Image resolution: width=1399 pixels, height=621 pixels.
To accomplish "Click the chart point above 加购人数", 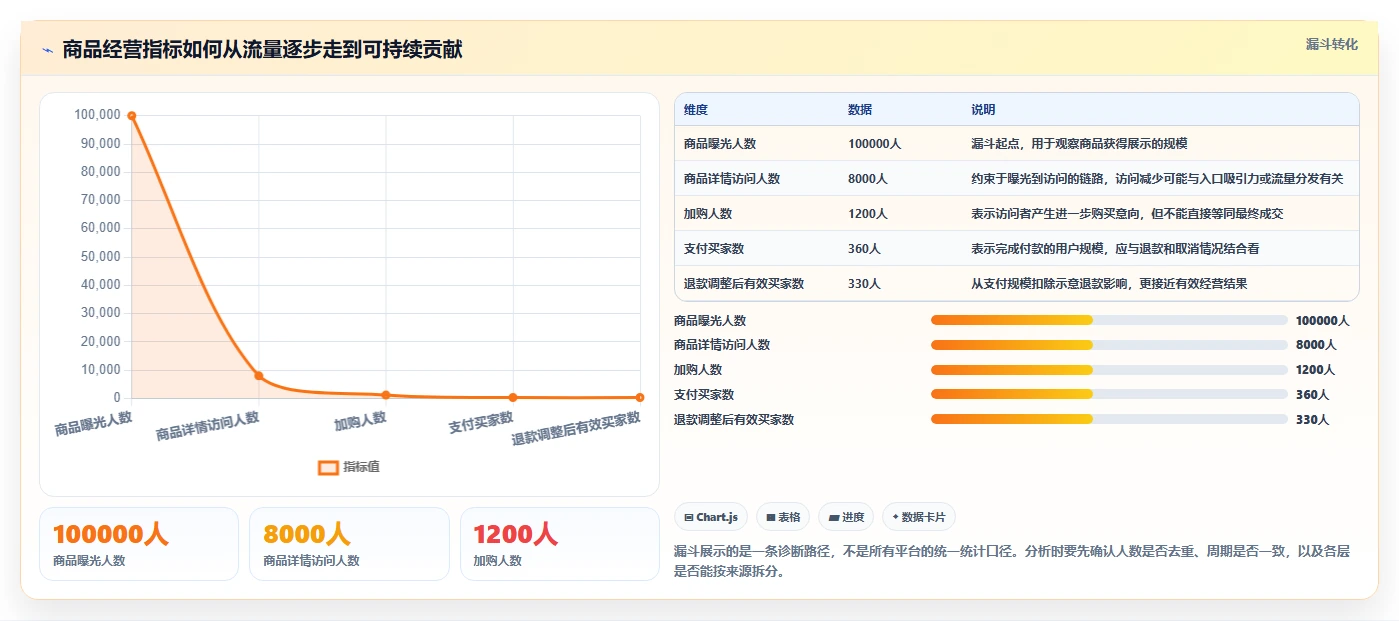I will [386, 395].
